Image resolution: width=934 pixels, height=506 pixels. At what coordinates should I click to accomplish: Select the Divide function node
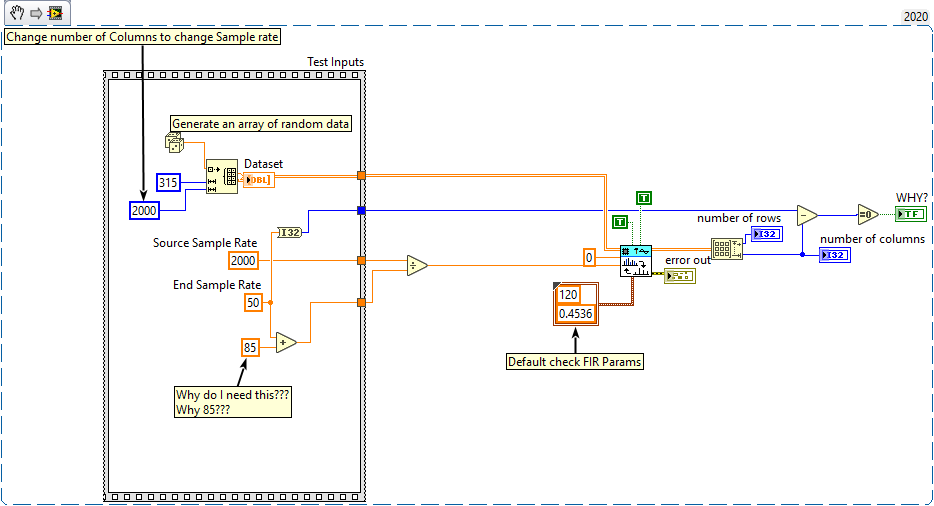coord(417,265)
